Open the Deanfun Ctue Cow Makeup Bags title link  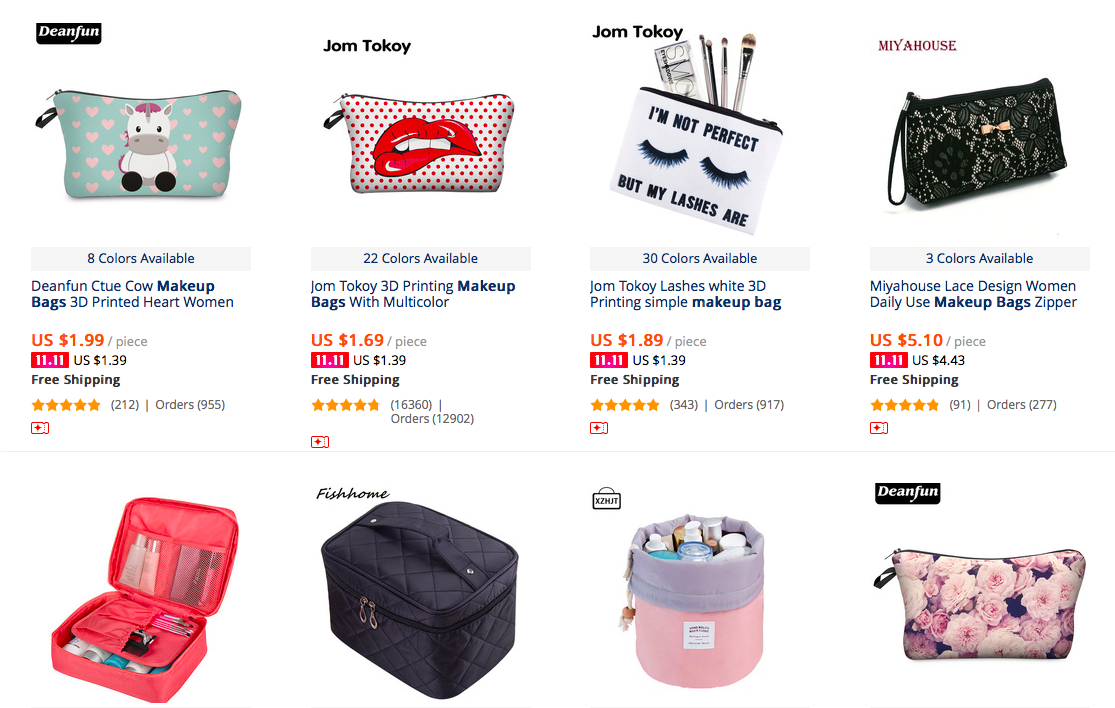tap(132, 294)
